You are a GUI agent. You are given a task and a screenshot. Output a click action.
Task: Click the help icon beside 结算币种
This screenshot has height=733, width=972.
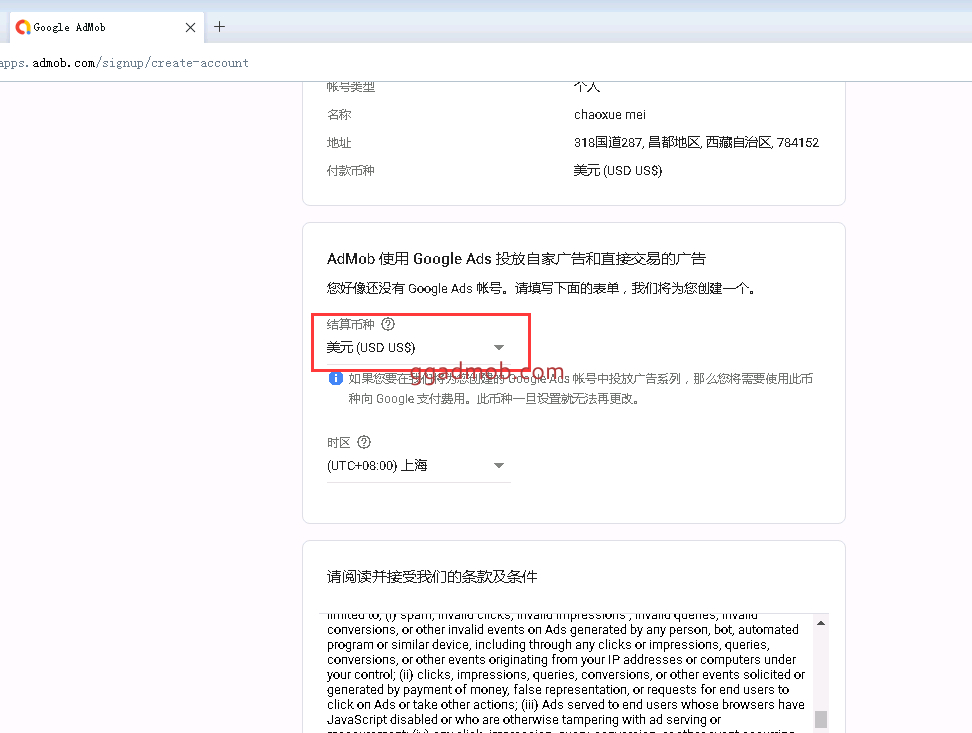pyautogui.click(x=388, y=324)
